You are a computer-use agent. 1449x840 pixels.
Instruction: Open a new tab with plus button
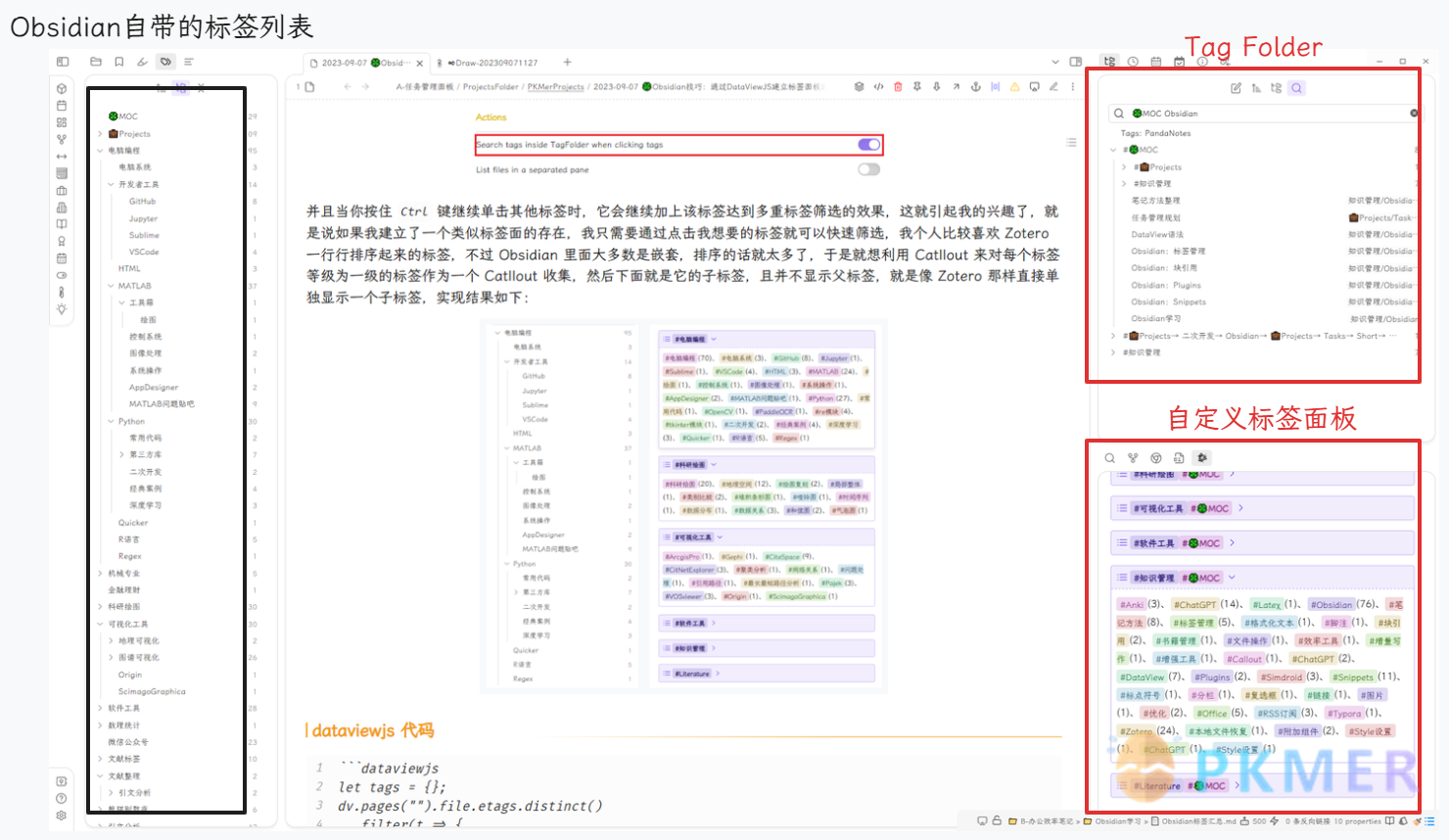coord(567,62)
